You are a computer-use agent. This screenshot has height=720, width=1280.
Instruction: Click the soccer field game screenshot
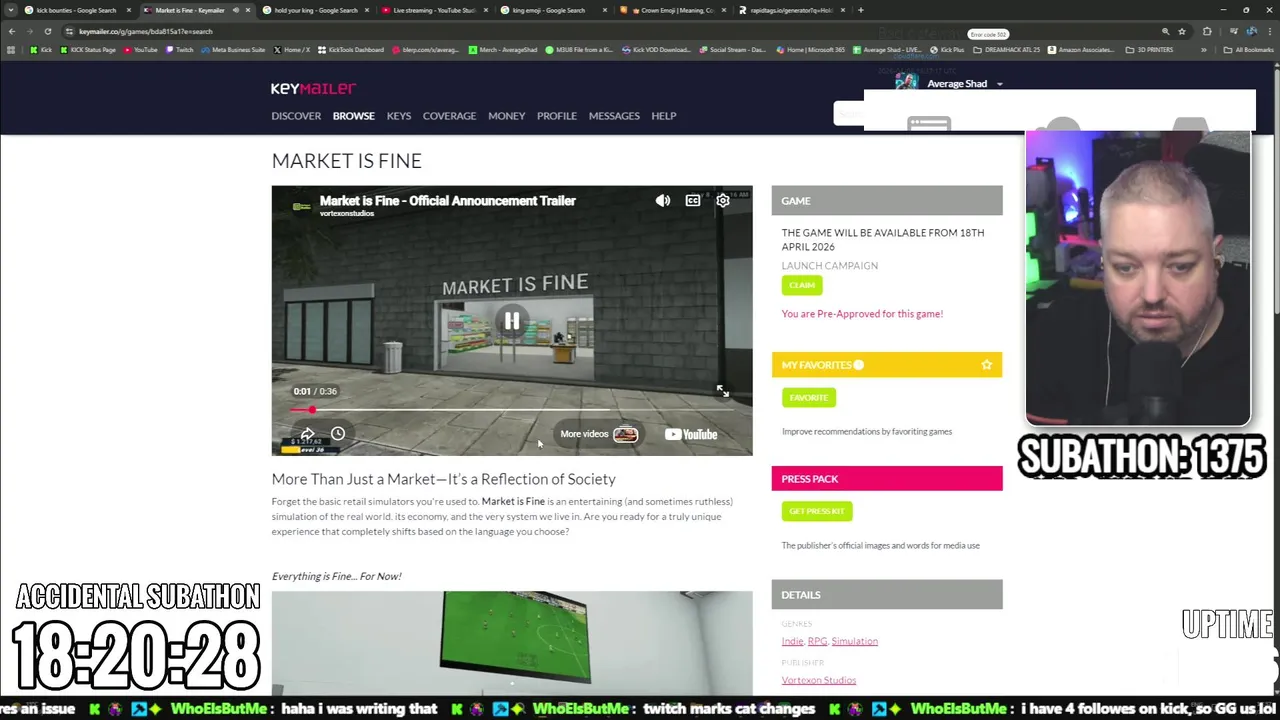[512, 643]
